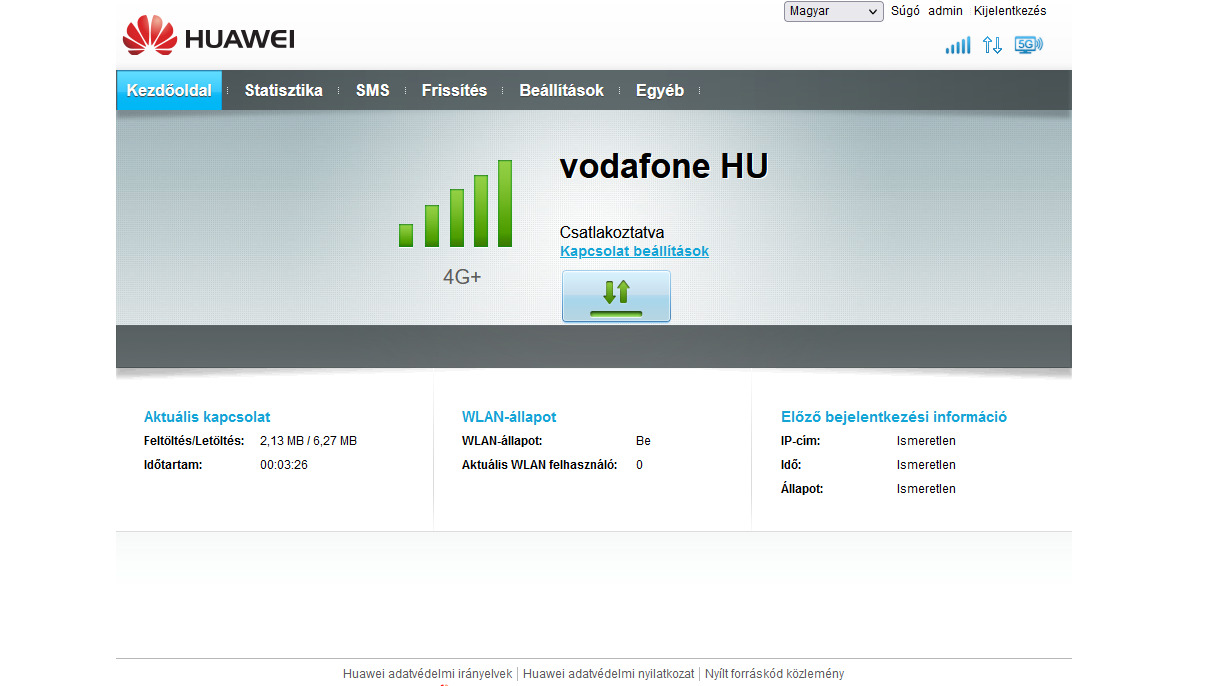Open Huawei adatvédelmi nyilatkozat link
The image size is (1205, 686).
(x=608, y=674)
